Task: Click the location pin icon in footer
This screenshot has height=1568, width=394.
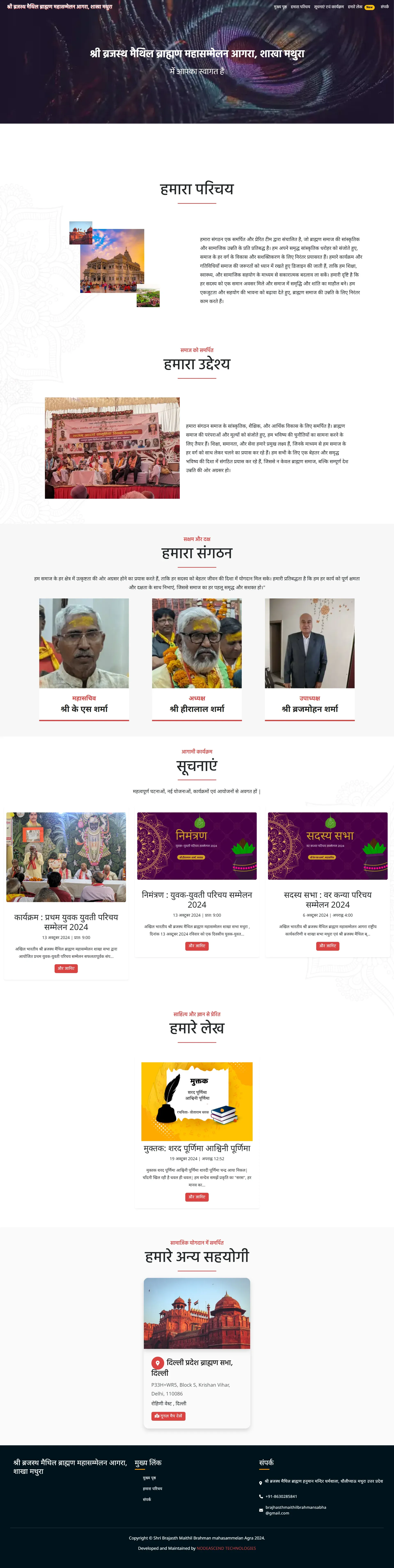Action: [x=261, y=1483]
